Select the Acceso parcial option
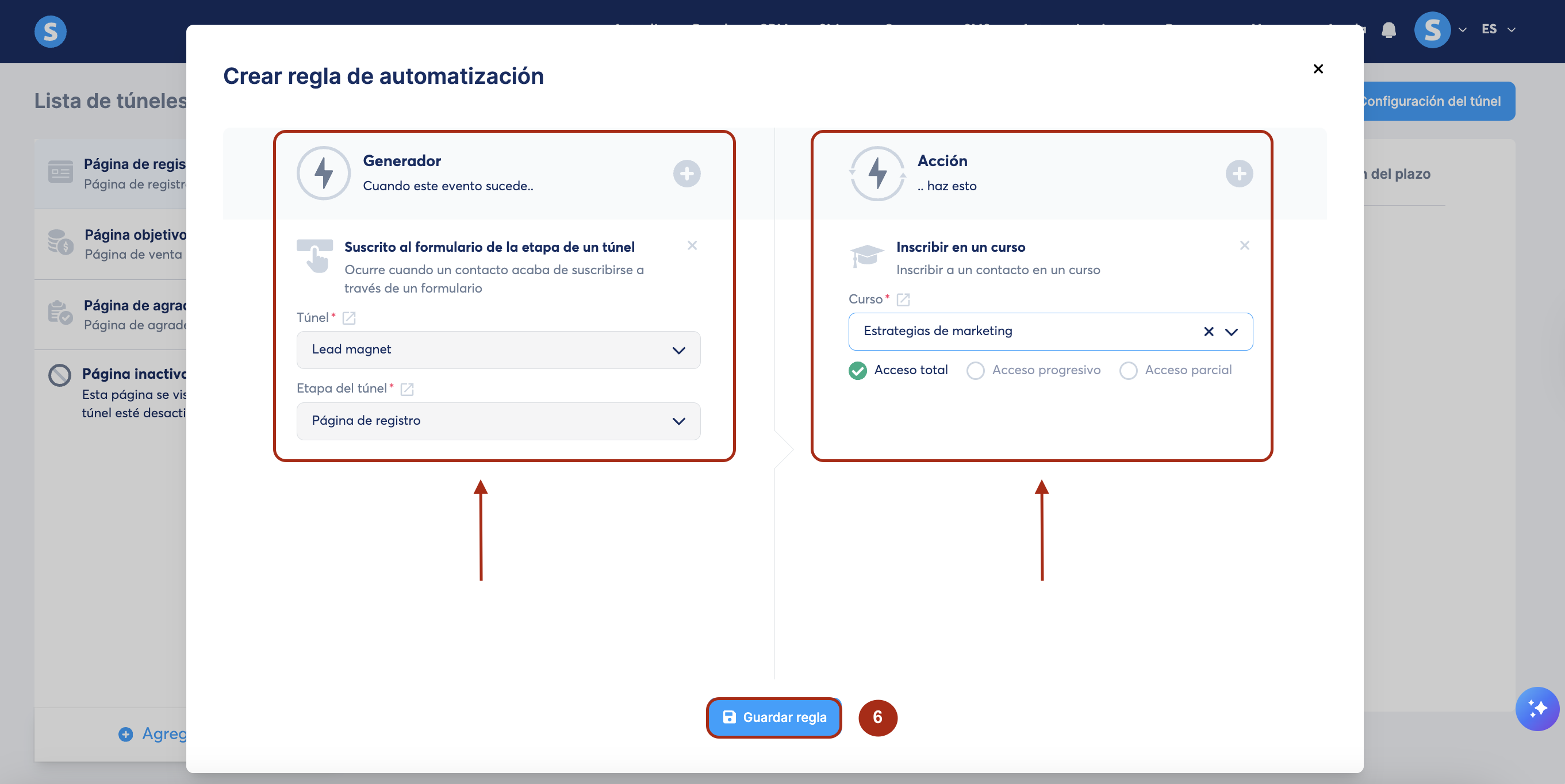Screen dimensions: 1565x784 click(x=1128, y=370)
